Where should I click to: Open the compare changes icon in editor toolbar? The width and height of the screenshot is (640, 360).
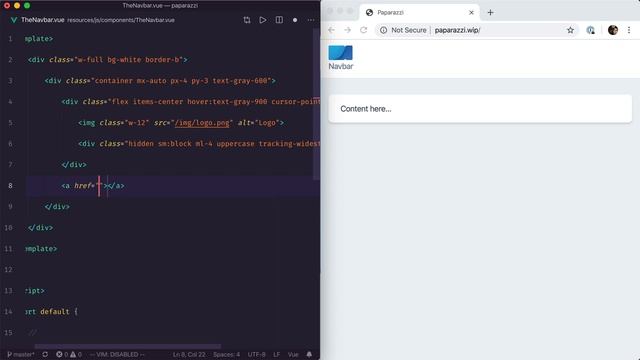point(247,20)
